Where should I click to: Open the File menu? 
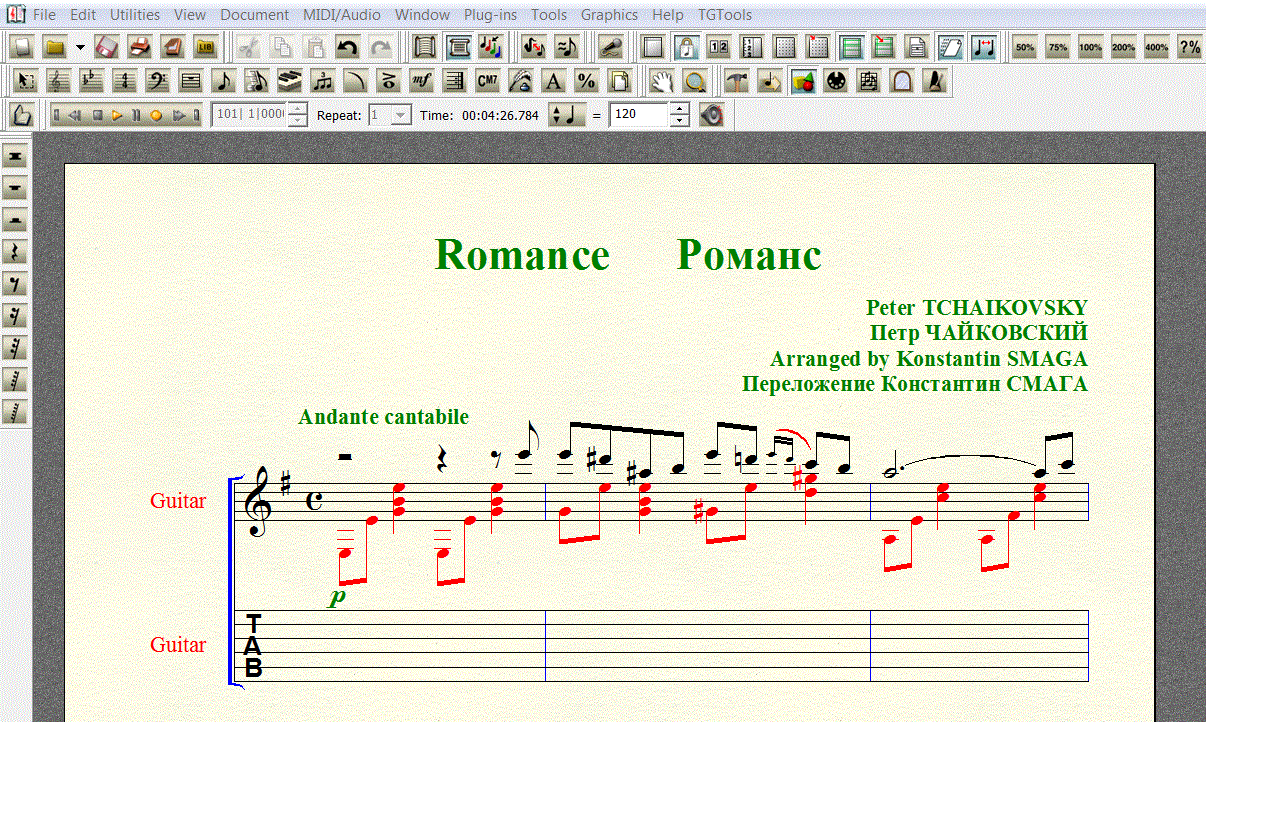(x=44, y=15)
